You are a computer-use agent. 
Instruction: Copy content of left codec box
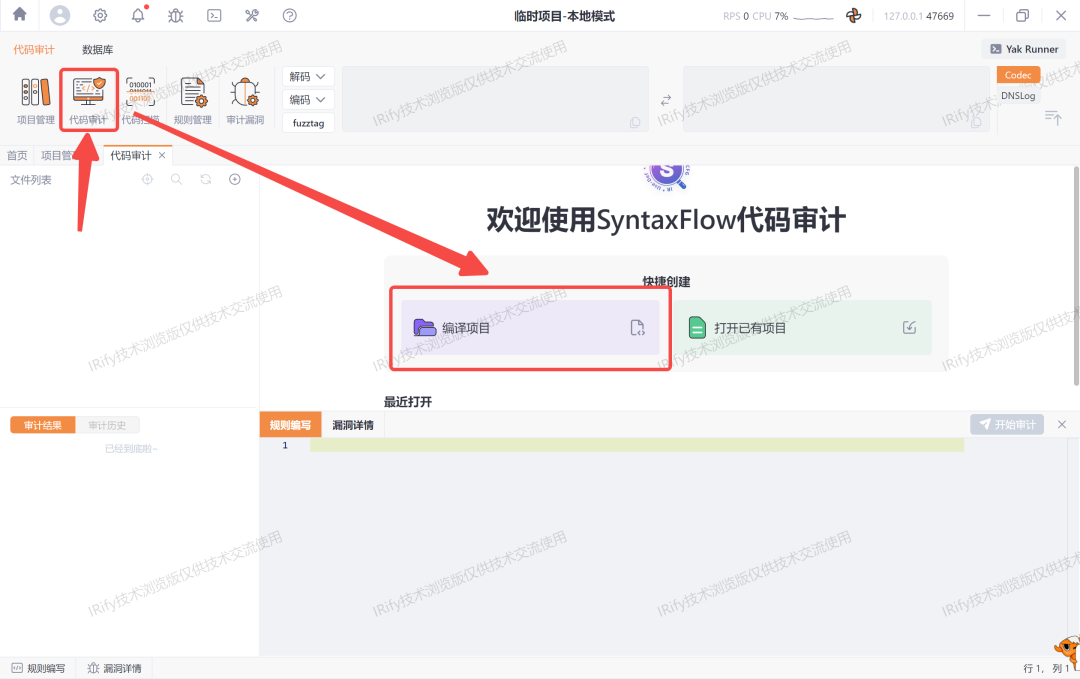point(635,123)
